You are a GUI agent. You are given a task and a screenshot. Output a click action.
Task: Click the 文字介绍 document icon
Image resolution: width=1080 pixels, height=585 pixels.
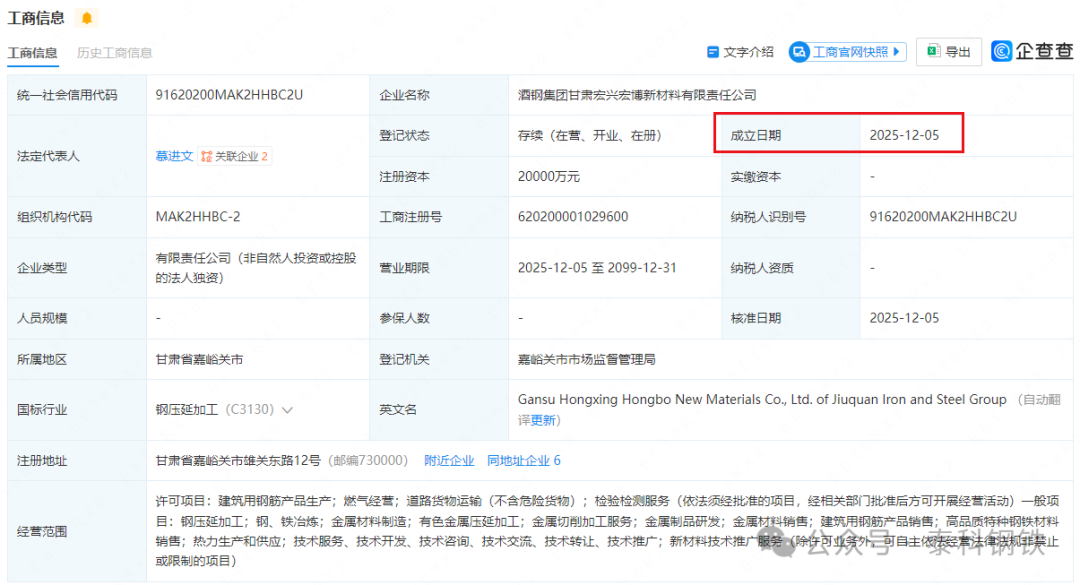(x=713, y=52)
